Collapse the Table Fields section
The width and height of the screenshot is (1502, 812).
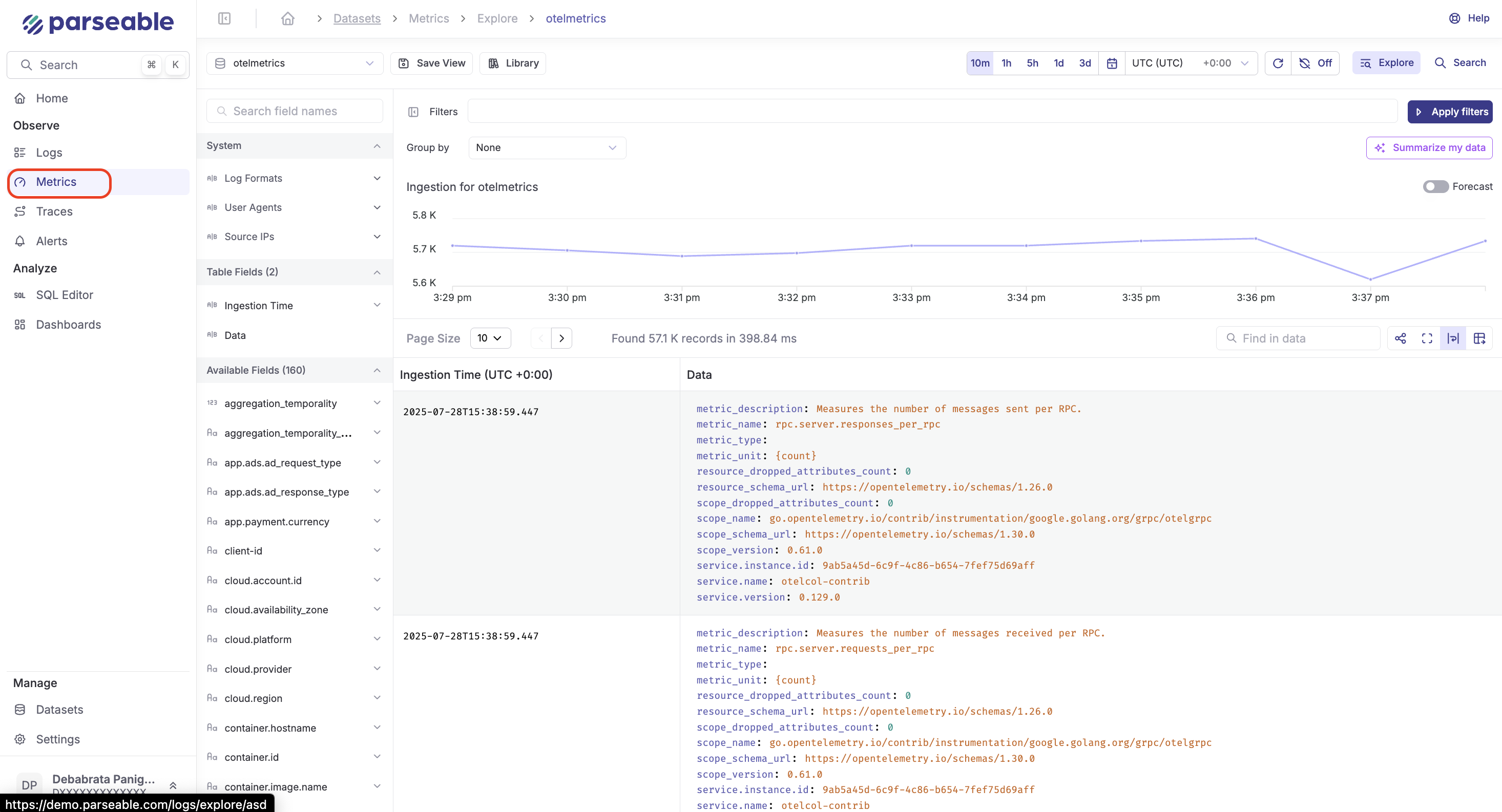point(377,272)
